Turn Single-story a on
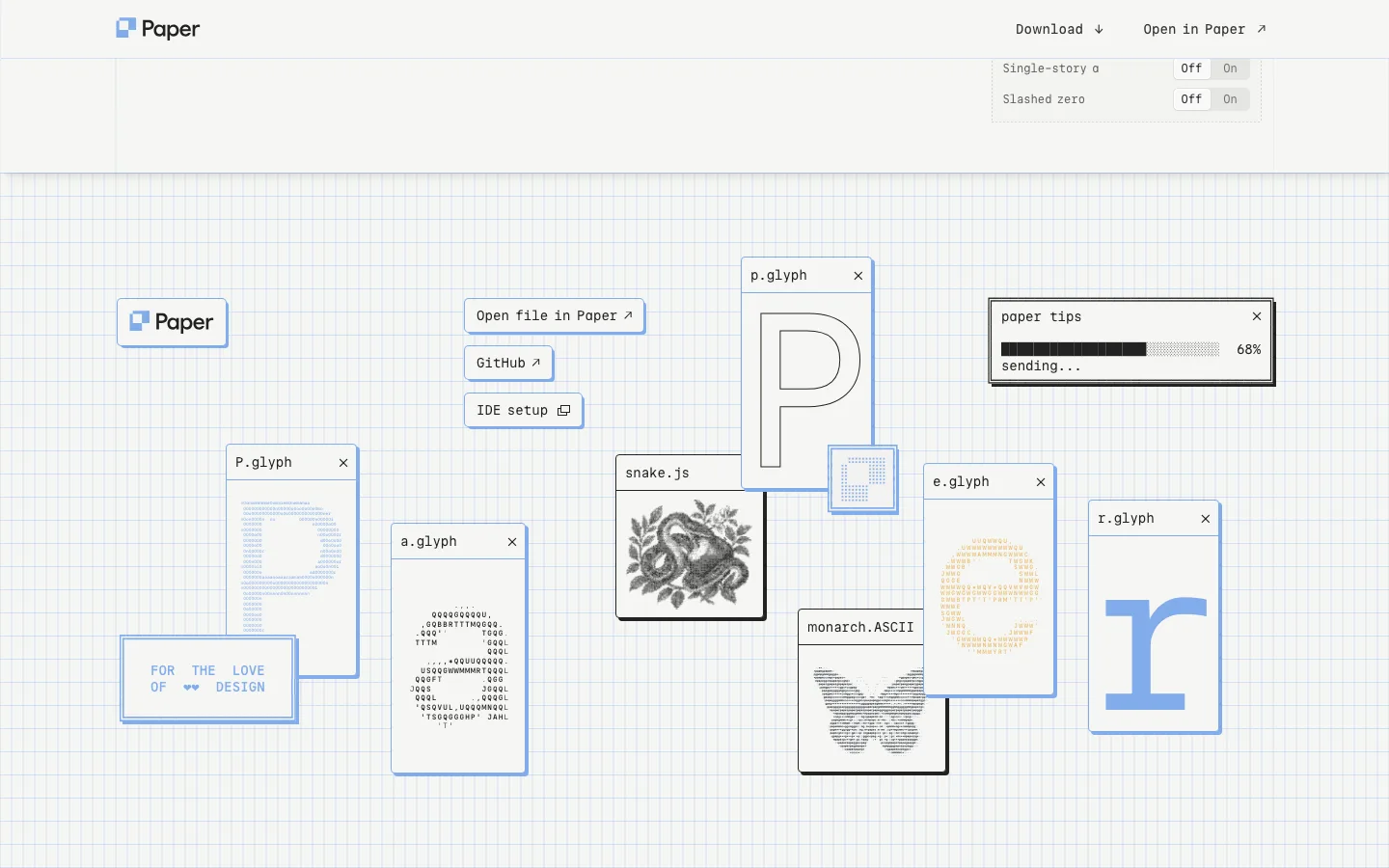Image resolution: width=1389 pixels, height=868 pixels. 1230,68
